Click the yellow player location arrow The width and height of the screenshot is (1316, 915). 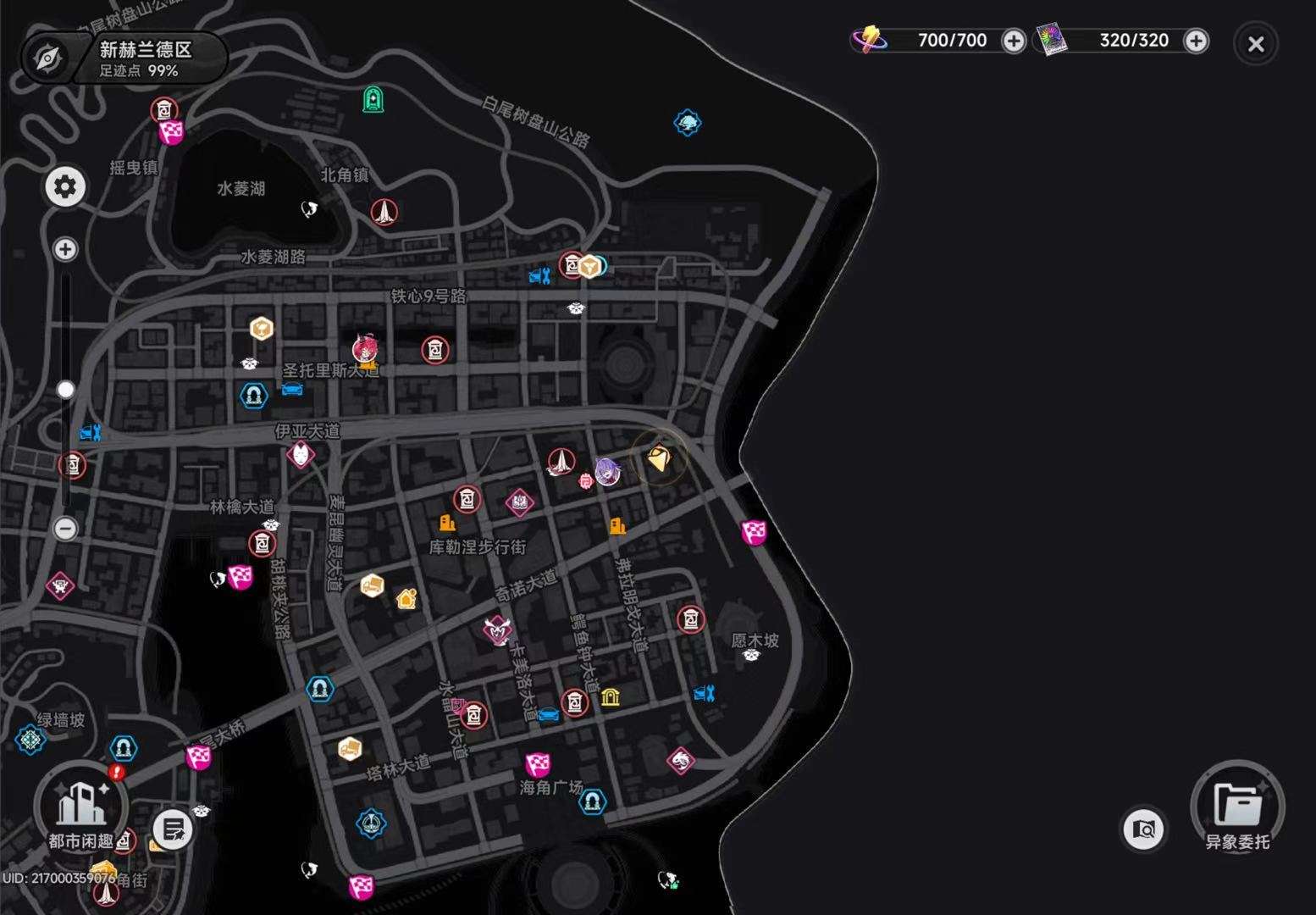pos(659,458)
